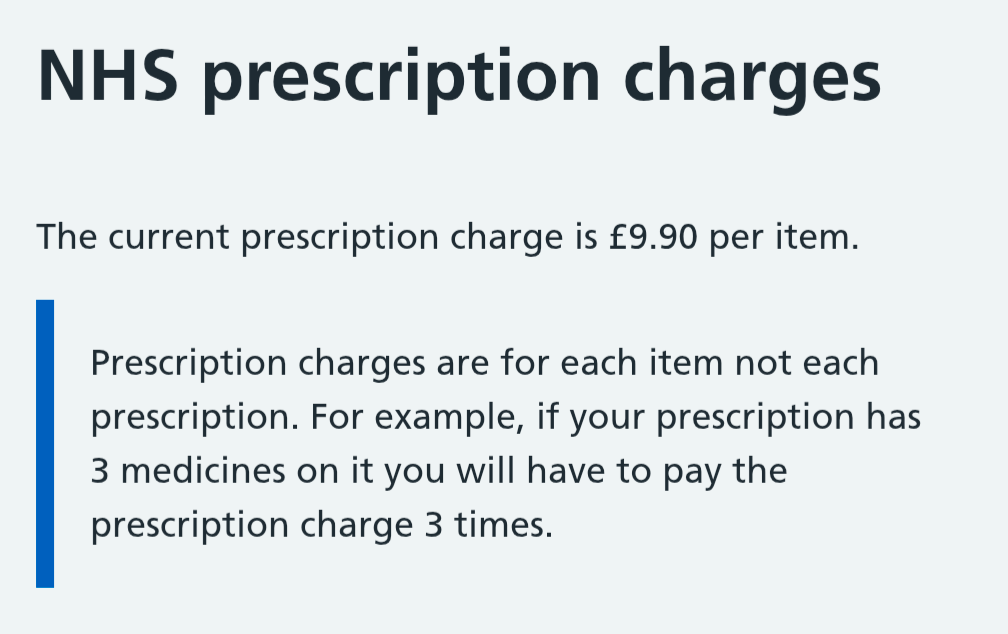The width and height of the screenshot is (1008, 634).
Task: Click the word "charges" in the heading
Action: tap(752, 76)
